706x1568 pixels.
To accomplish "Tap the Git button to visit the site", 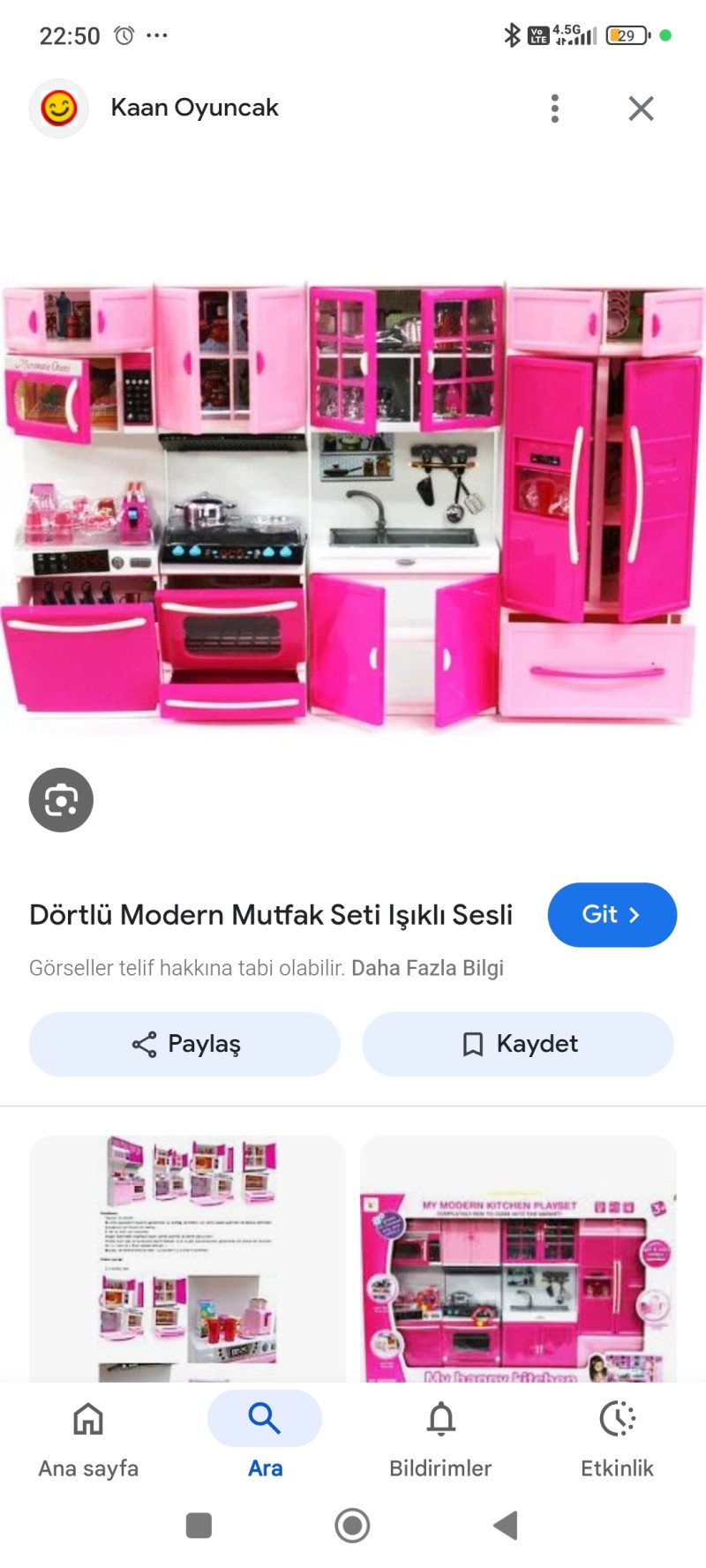I will coord(612,915).
